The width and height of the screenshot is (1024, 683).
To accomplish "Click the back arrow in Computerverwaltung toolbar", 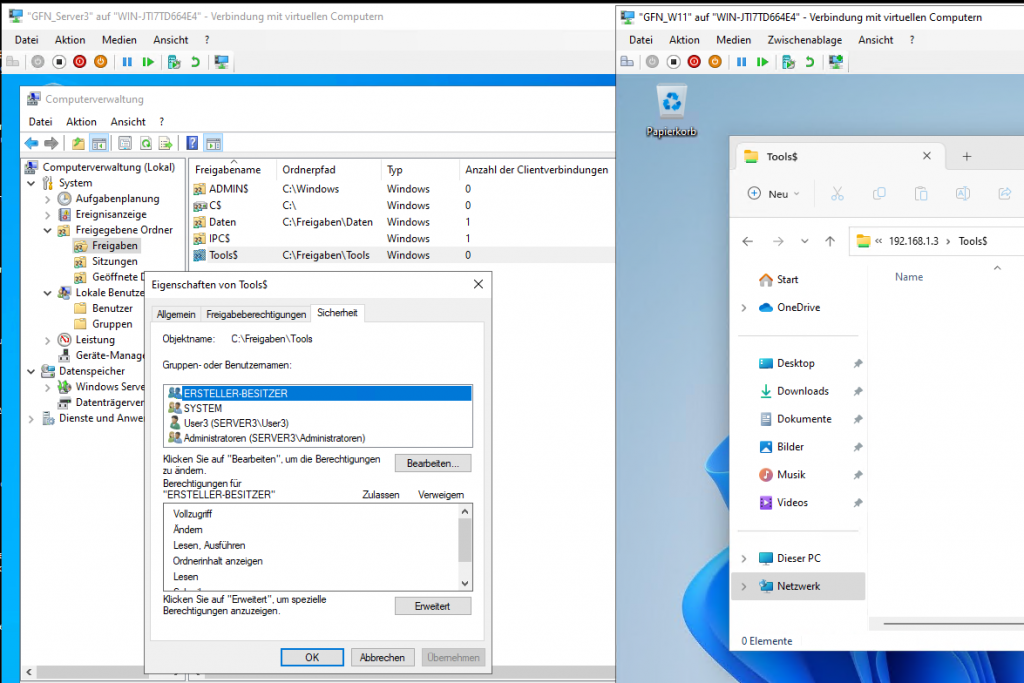I will pos(31,143).
